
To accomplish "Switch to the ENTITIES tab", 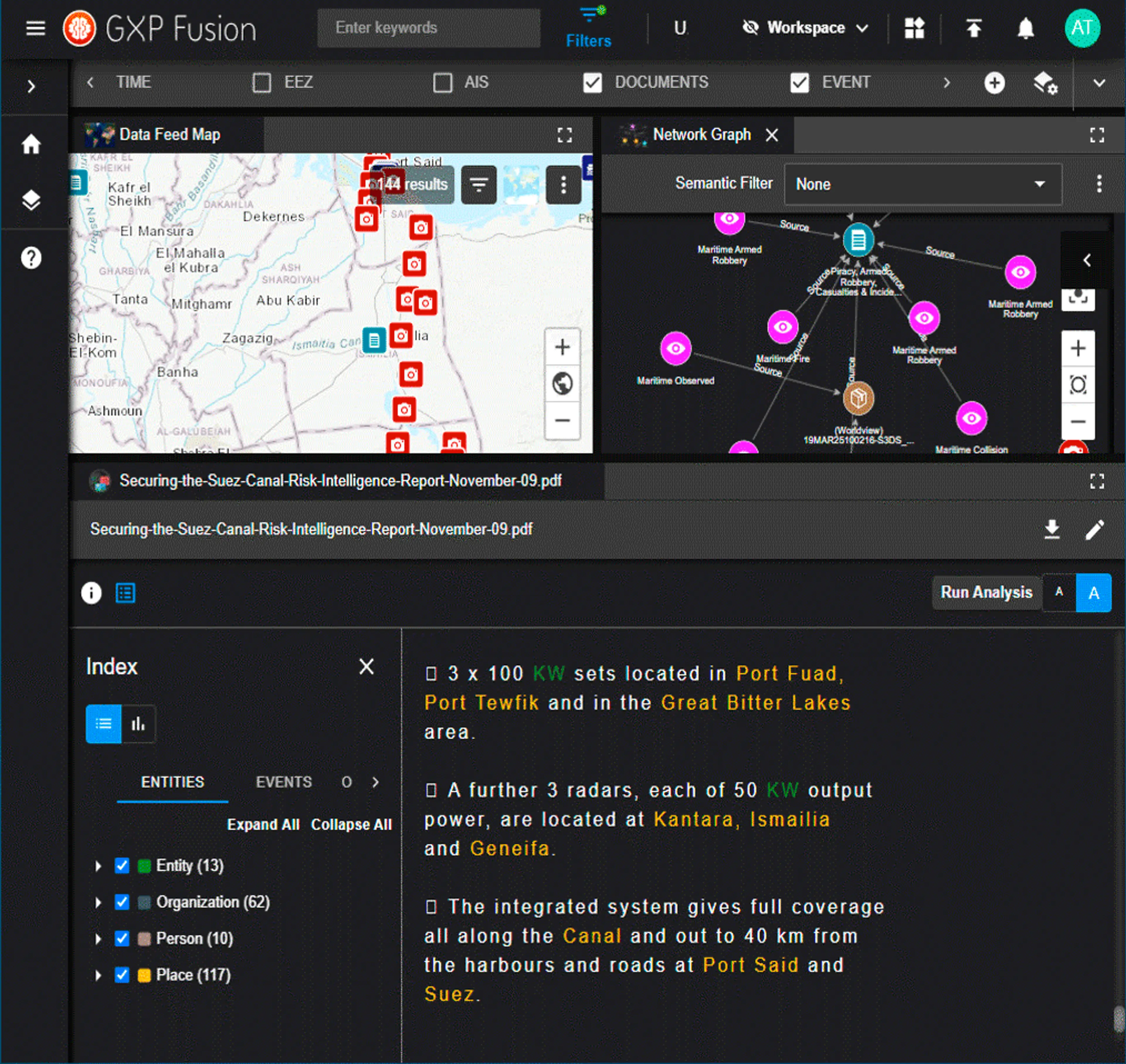I will click(x=172, y=782).
